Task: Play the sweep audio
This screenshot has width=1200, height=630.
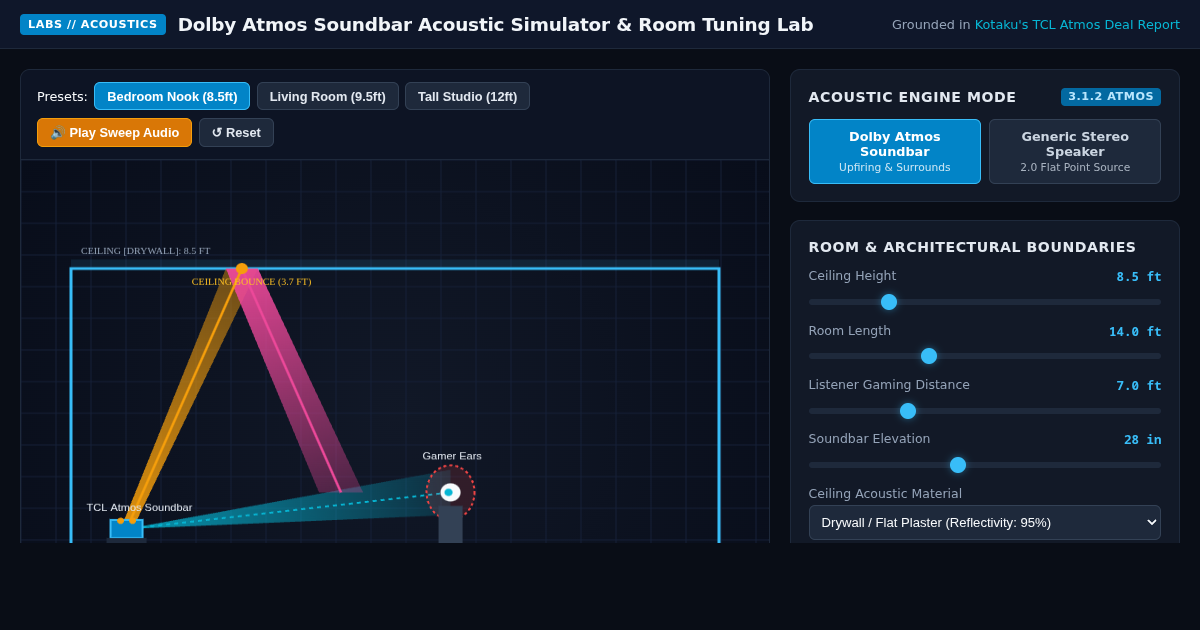Action: click(114, 132)
